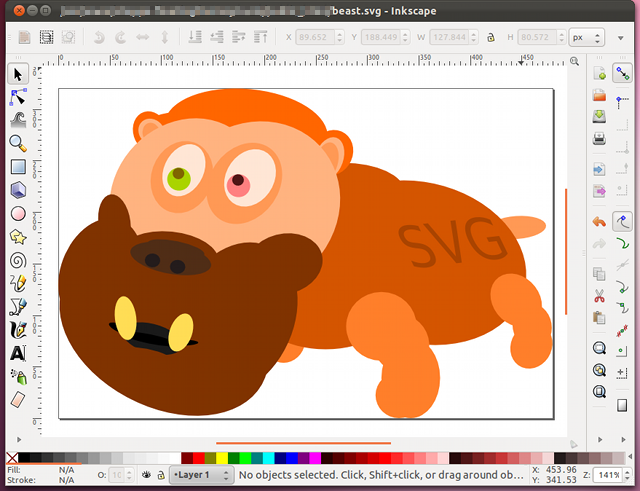Screen dimensions: 640x491
Task: Select the Star polygon tool
Action: (x=17, y=237)
